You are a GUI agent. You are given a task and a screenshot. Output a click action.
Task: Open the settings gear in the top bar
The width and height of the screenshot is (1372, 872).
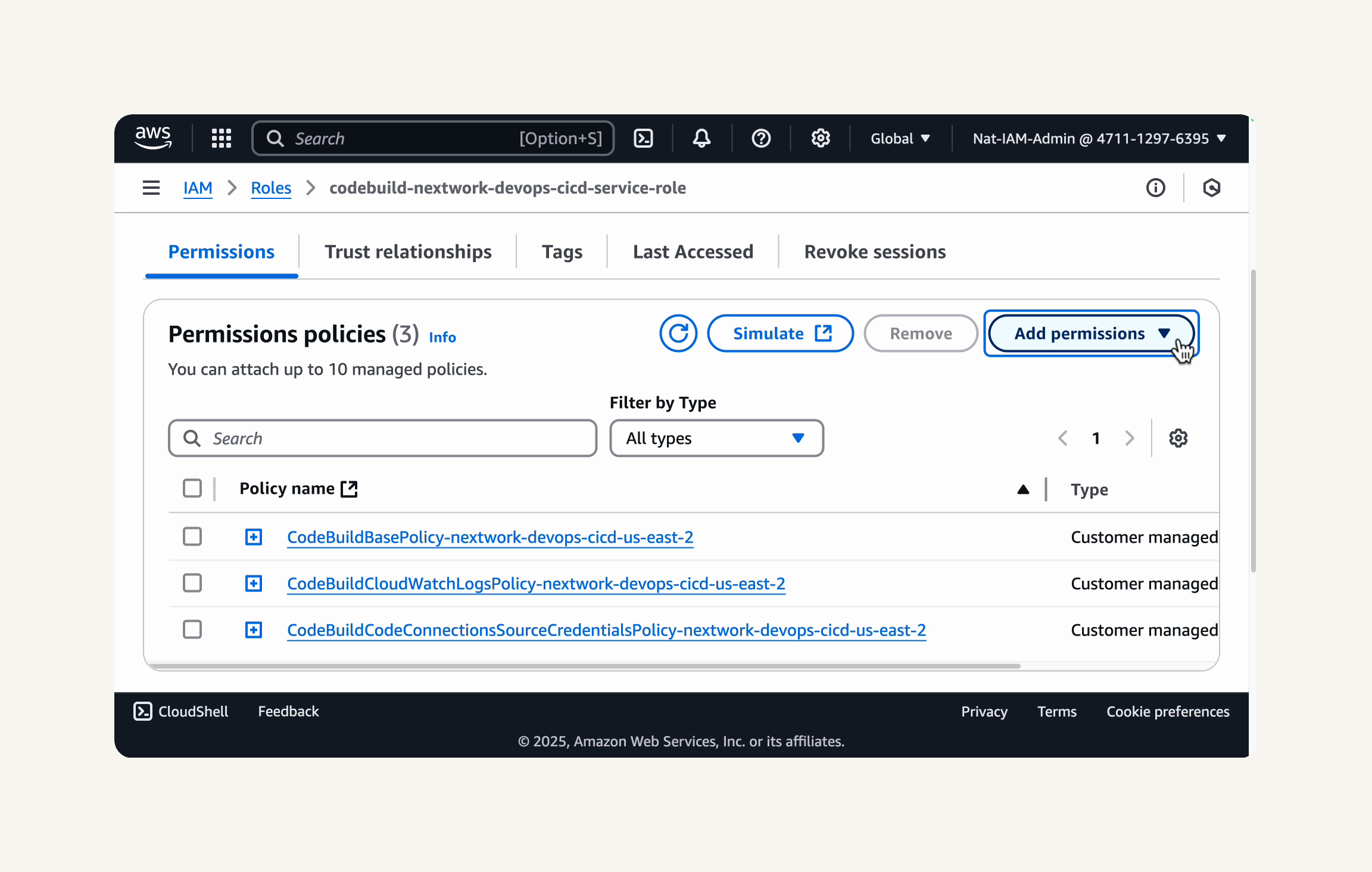(821, 138)
